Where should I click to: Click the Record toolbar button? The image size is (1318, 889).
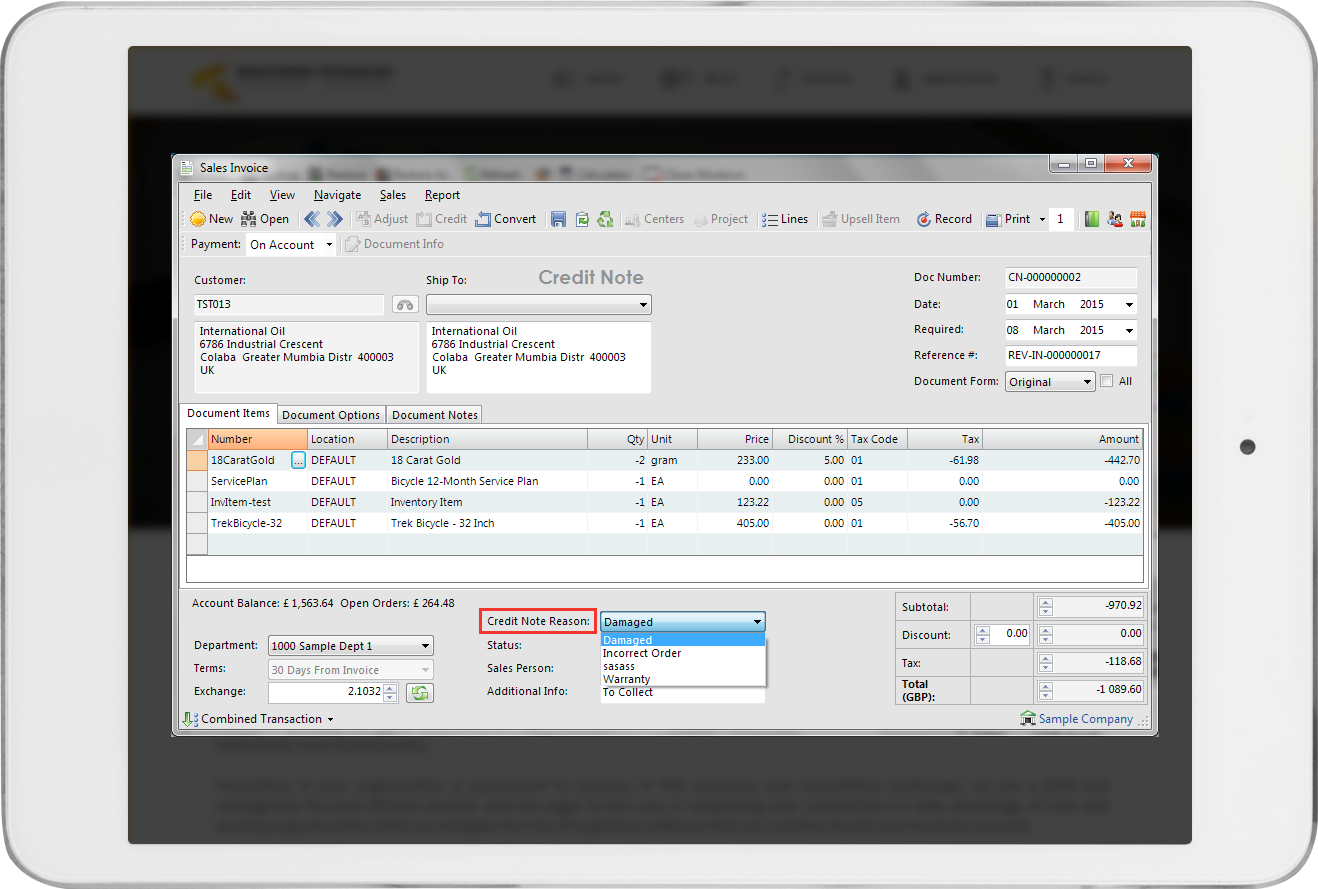pyautogui.click(x=944, y=219)
